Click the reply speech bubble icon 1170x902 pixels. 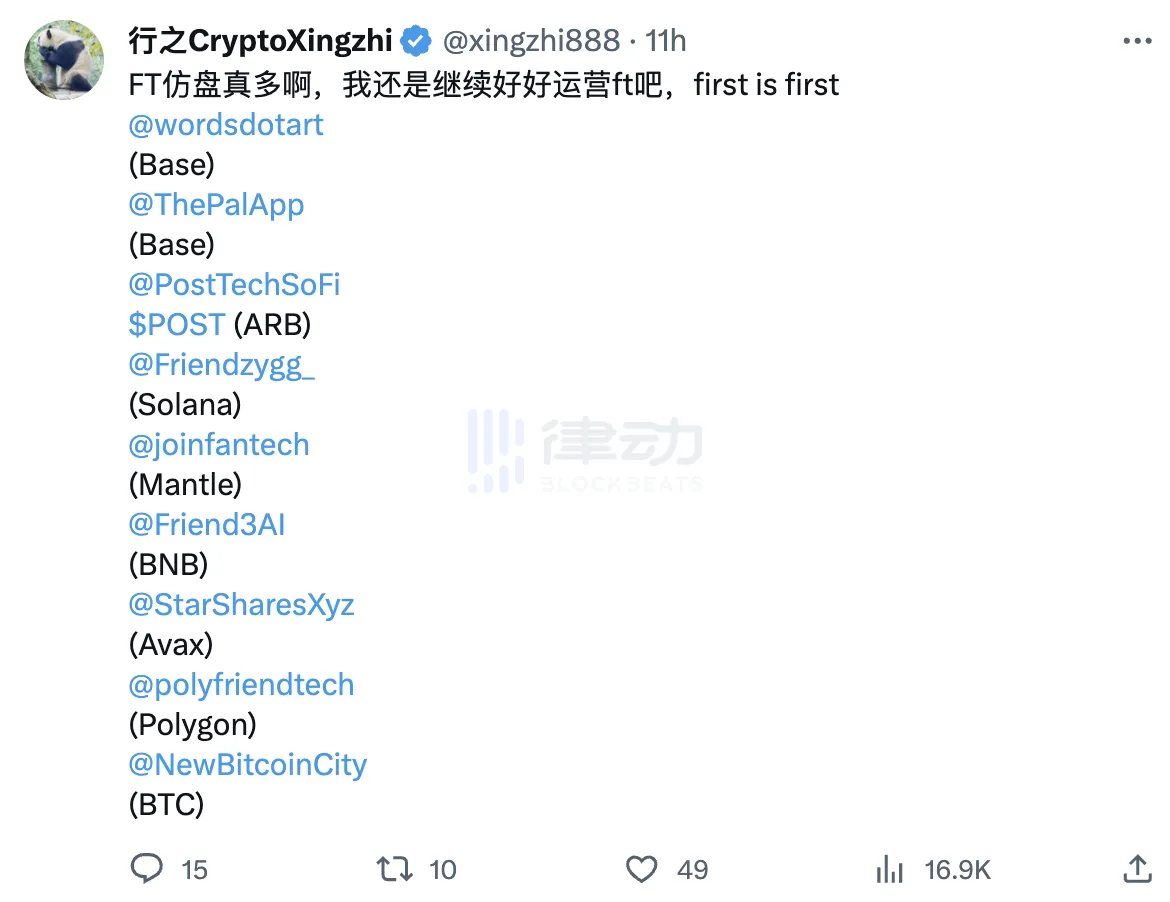147,868
